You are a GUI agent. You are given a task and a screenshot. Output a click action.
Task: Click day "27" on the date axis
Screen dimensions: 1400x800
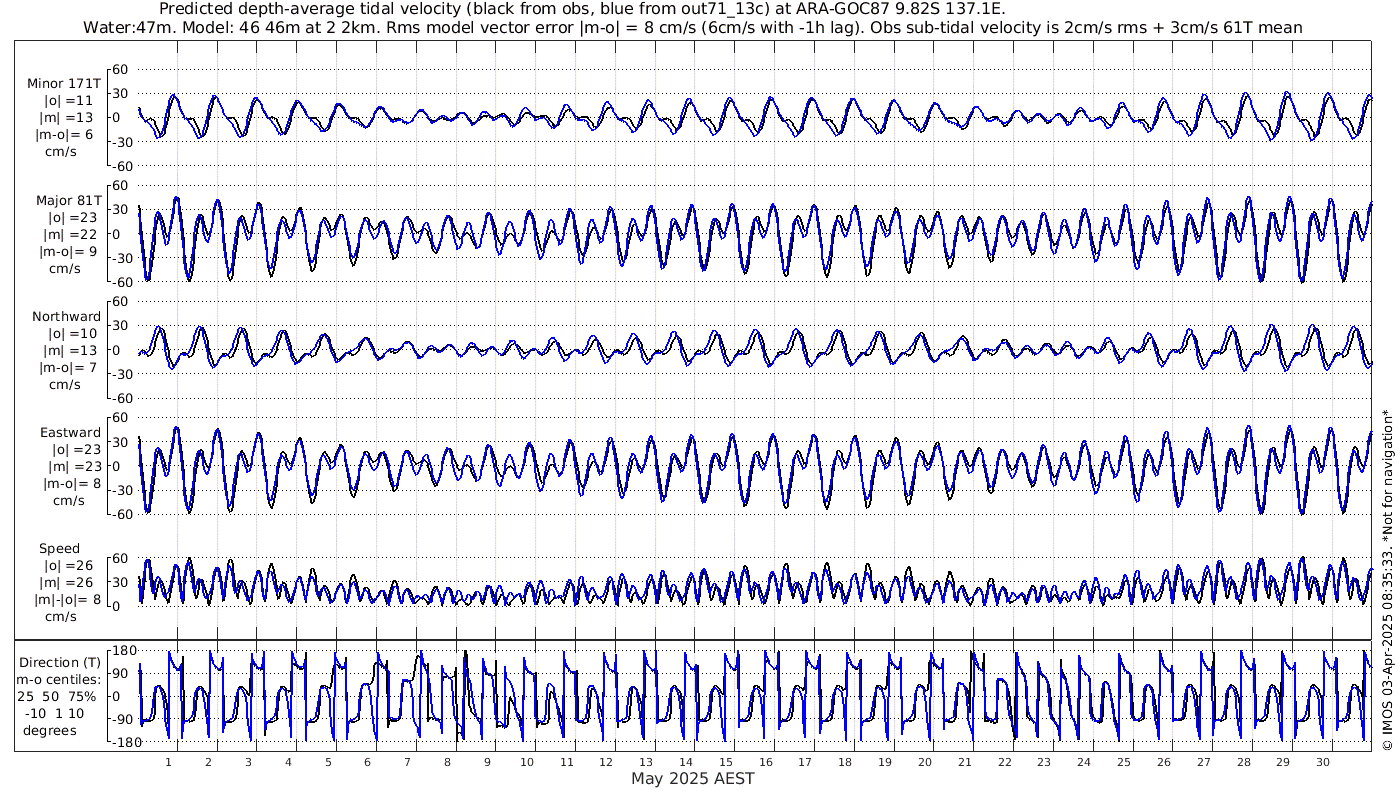(x=1203, y=762)
